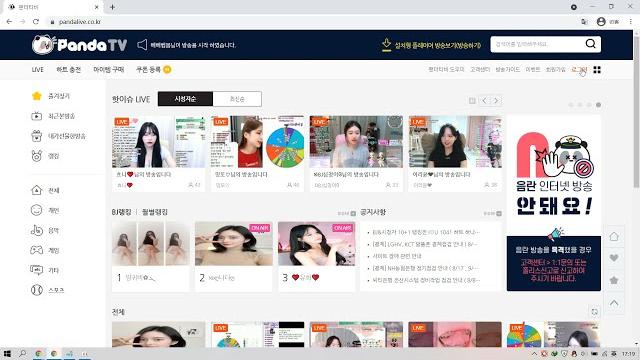The height and width of the screenshot is (360, 640).
Task: Open the 이벤트 link
Action: [533, 70]
